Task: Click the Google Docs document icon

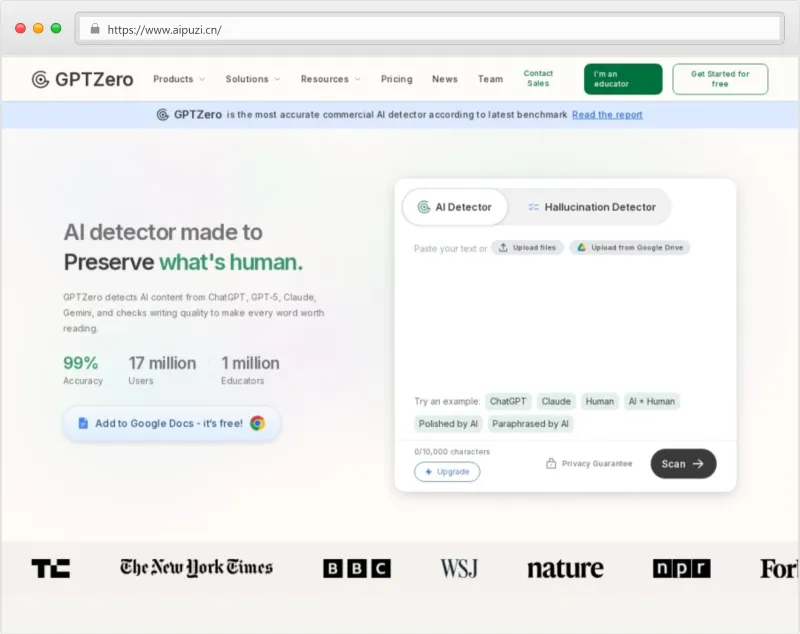Action: (x=83, y=423)
